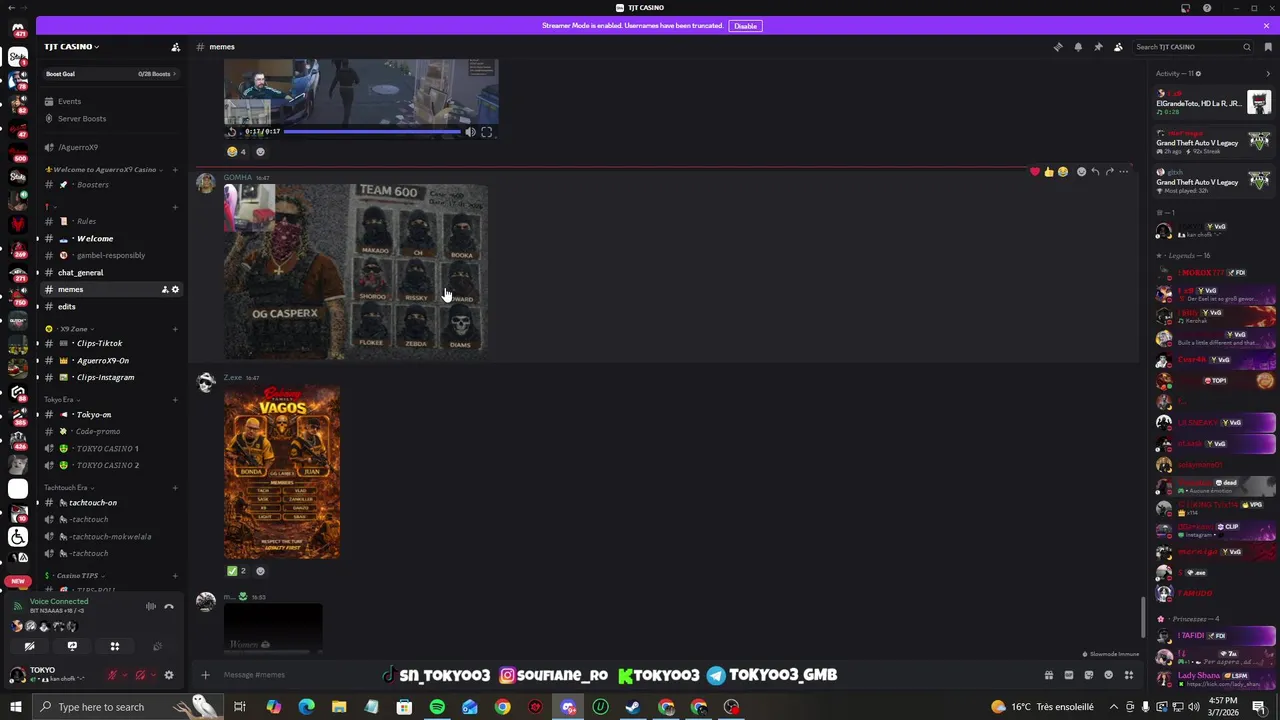The width and height of the screenshot is (1280, 720).
Task: Open apps launcher in message bar
Action: tap(1129, 675)
